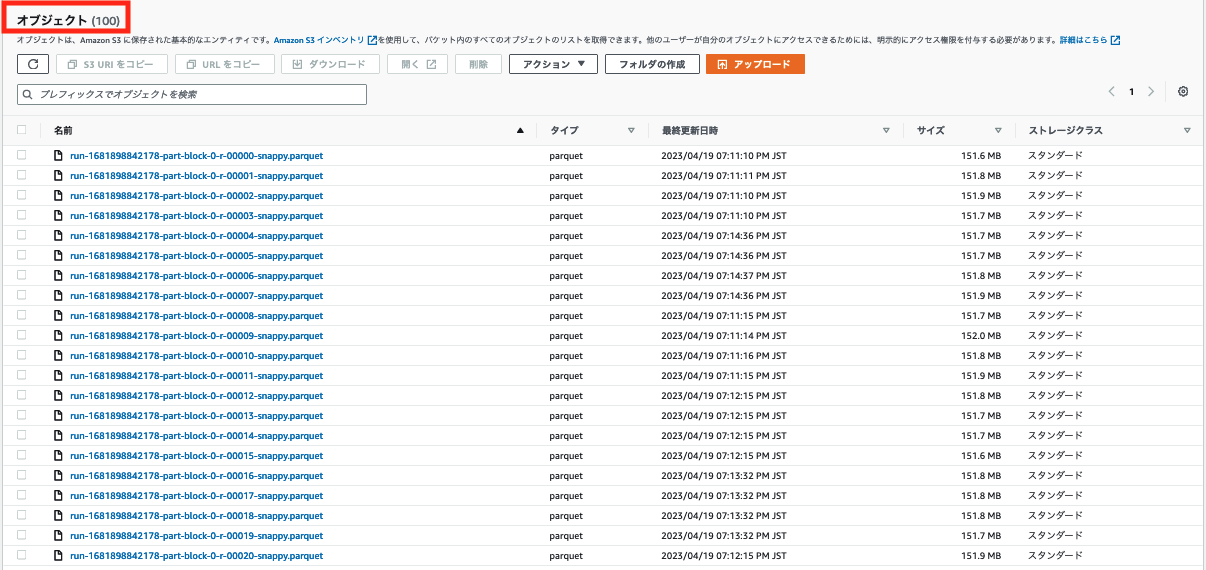Focus the プレフィックスでオブジェクトを検索 field
This screenshot has height=570, width=1206.
[192, 94]
